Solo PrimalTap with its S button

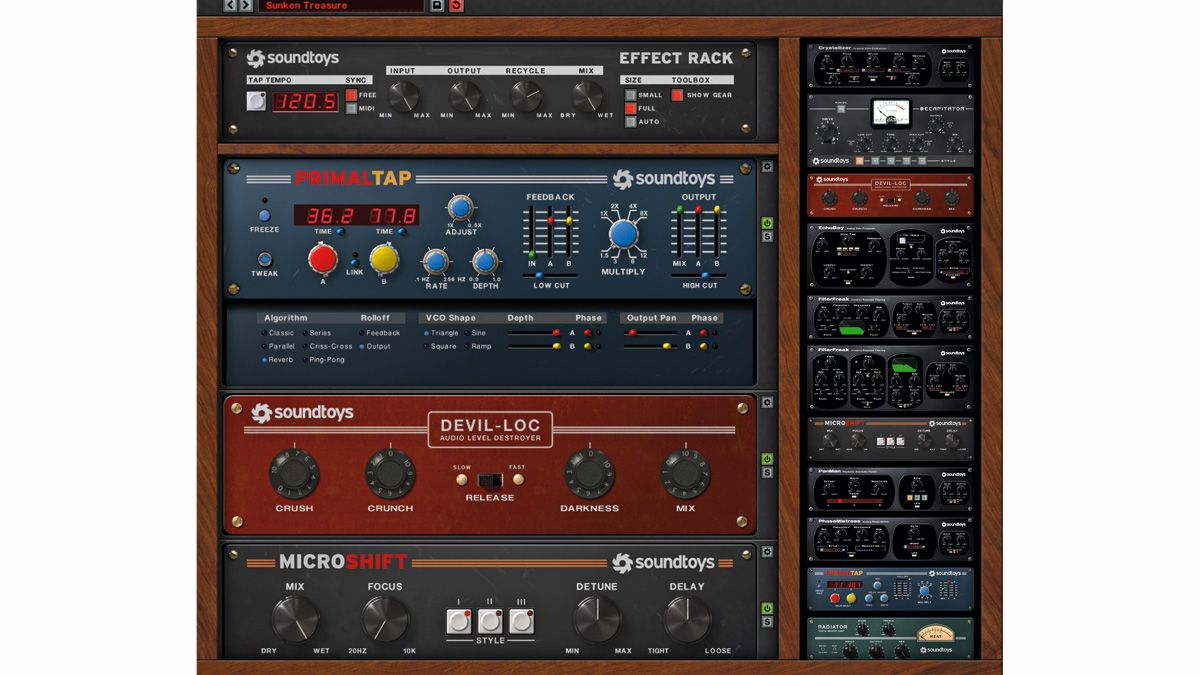point(767,237)
